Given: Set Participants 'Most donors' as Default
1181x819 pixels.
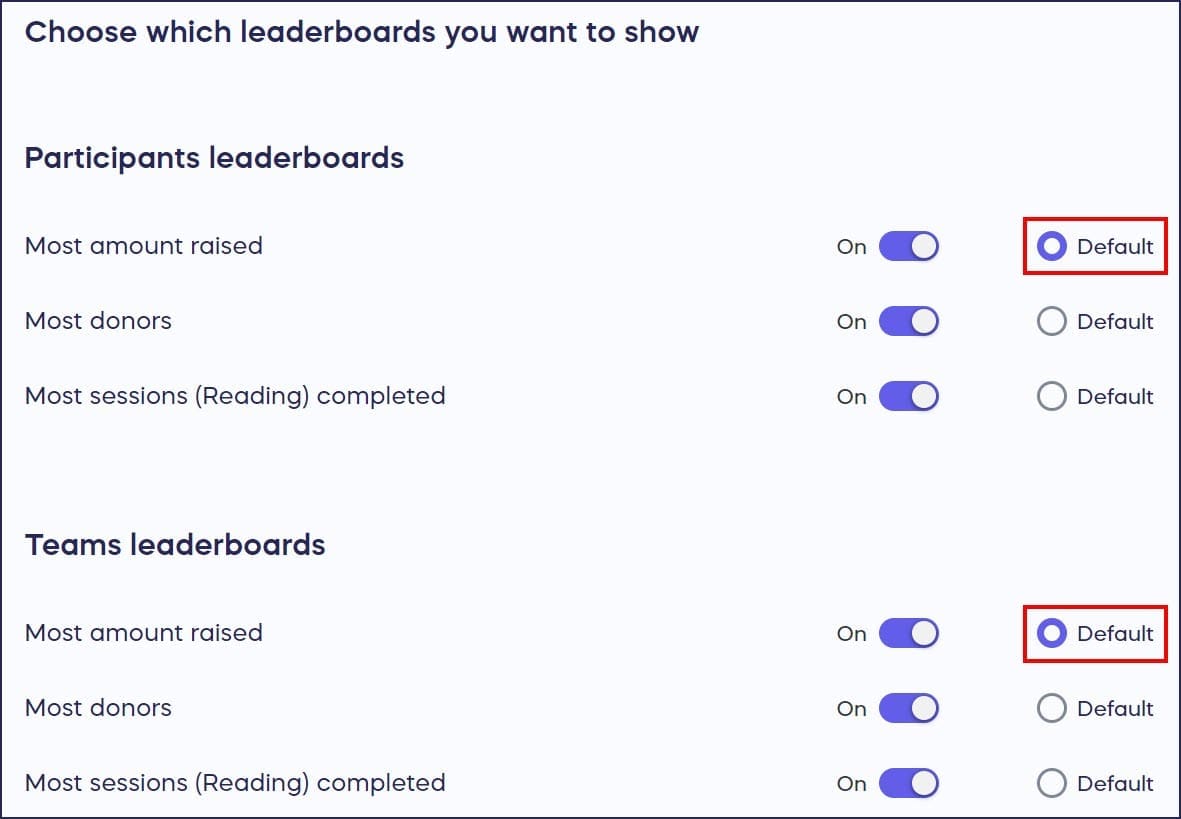Looking at the screenshot, I should [x=1051, y=321].
